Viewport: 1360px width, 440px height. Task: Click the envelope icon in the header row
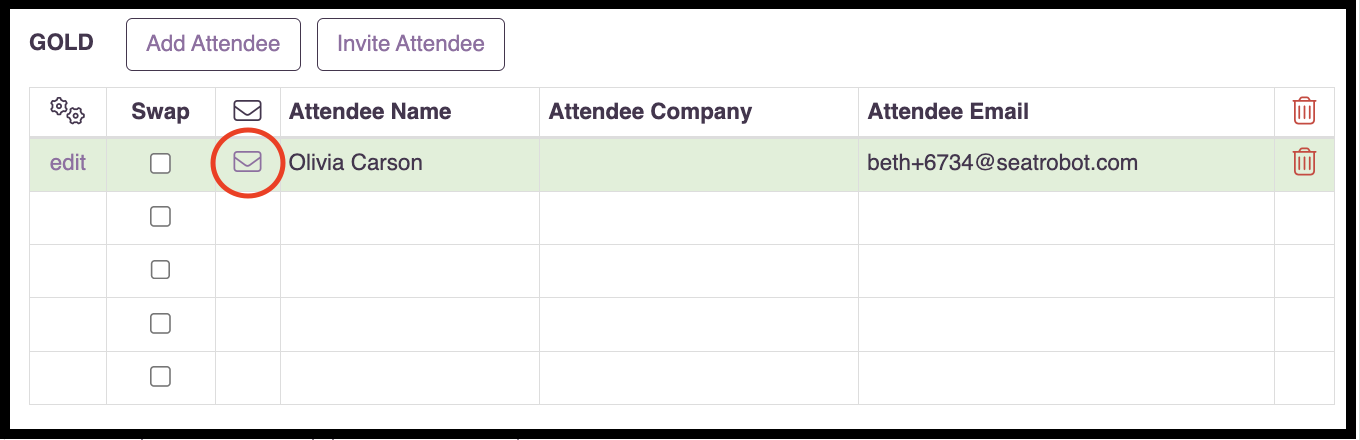(x=247, y=111)
